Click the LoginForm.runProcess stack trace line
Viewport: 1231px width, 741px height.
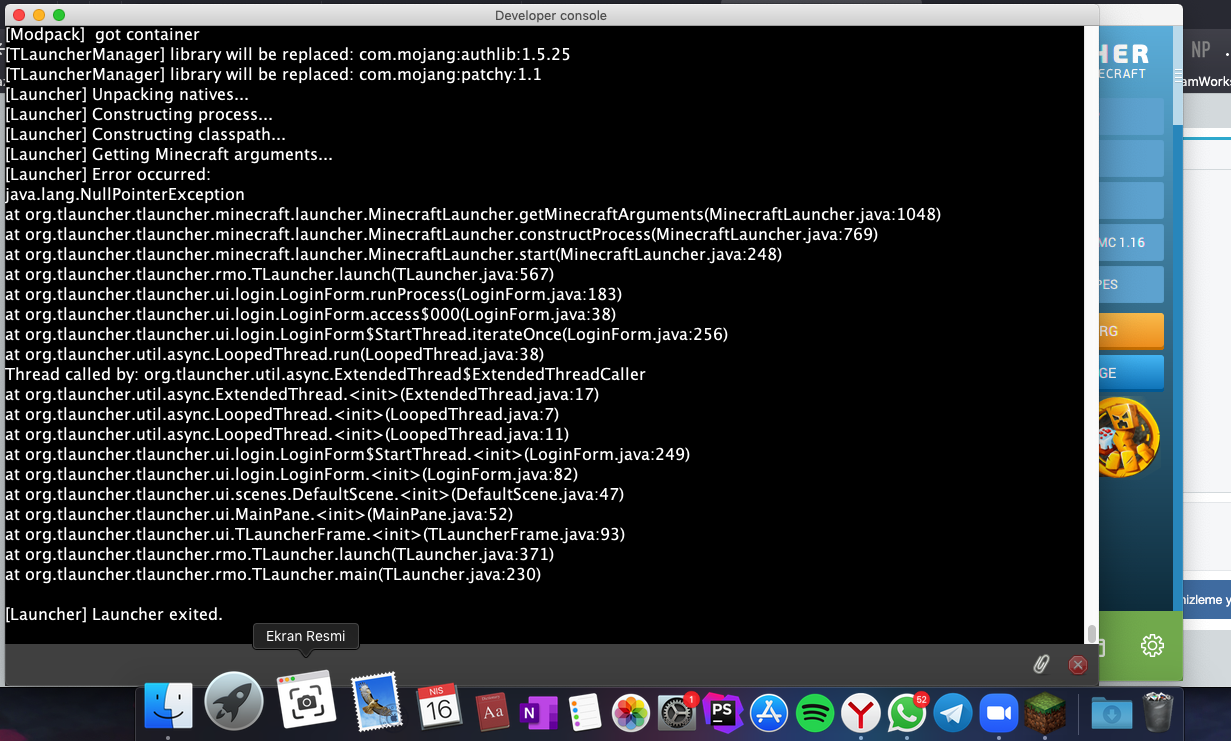point(314,294)
